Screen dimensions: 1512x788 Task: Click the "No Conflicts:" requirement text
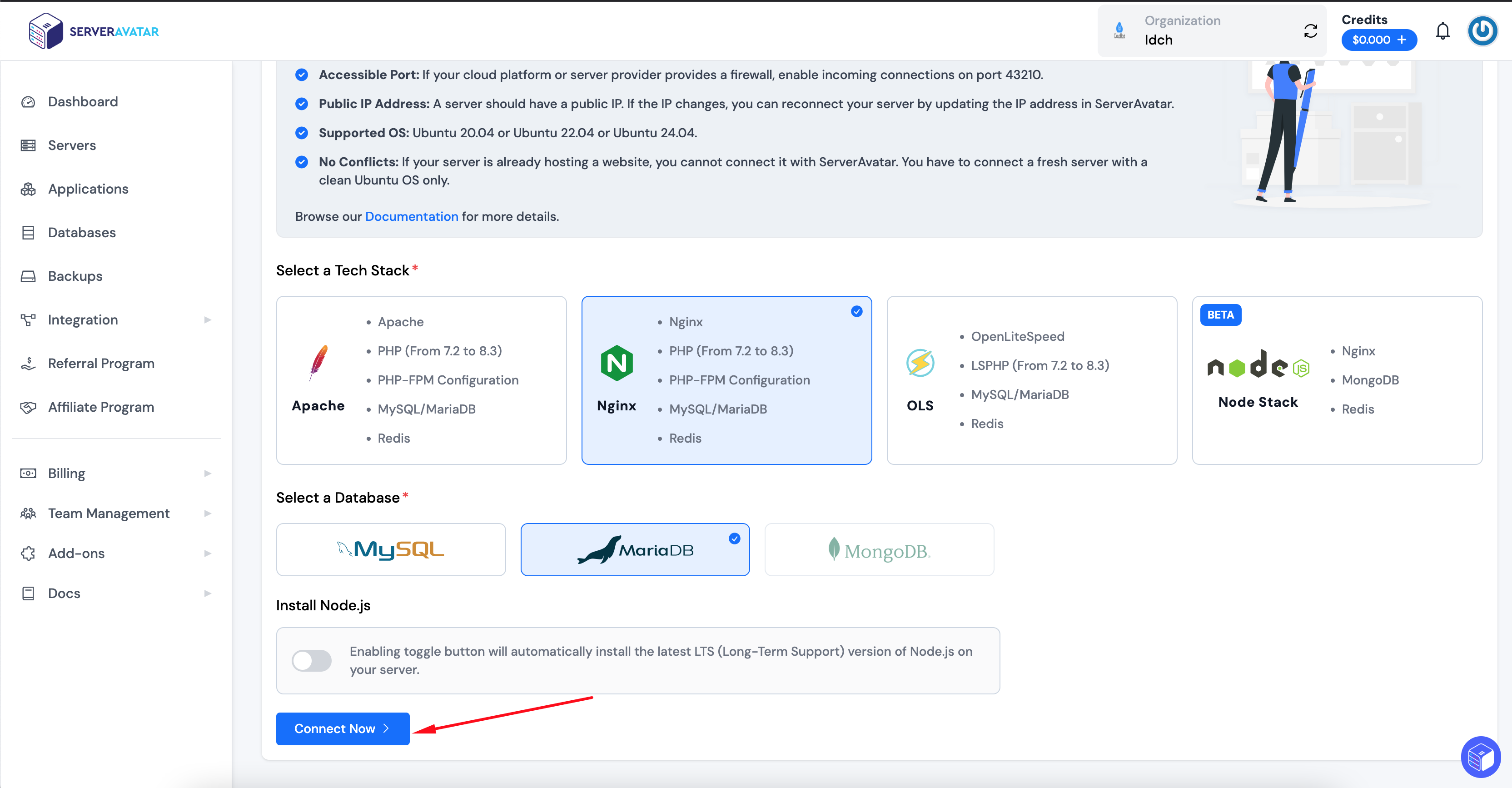(358, 162)
